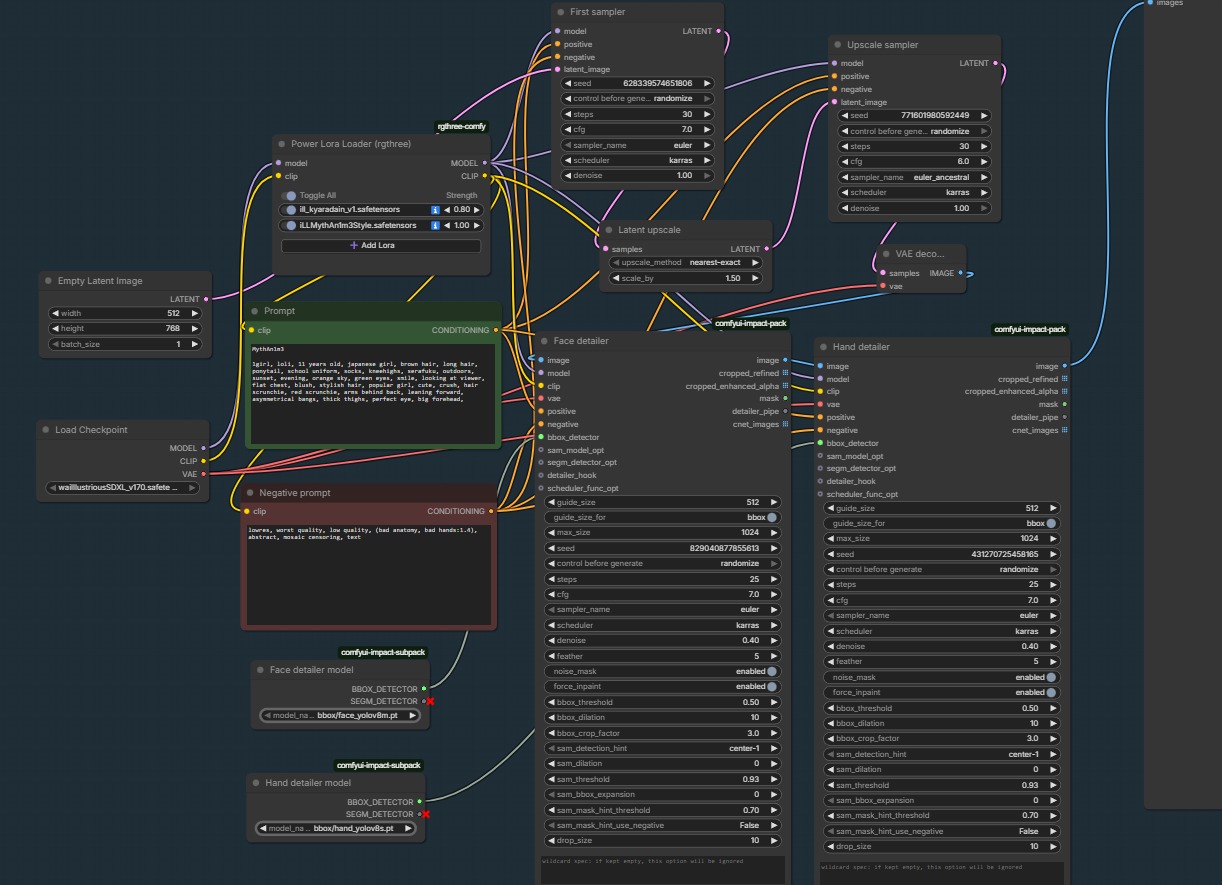
Task: Toggle guide_size_for bbox in Face detailer
Action: tap(772, 518)
